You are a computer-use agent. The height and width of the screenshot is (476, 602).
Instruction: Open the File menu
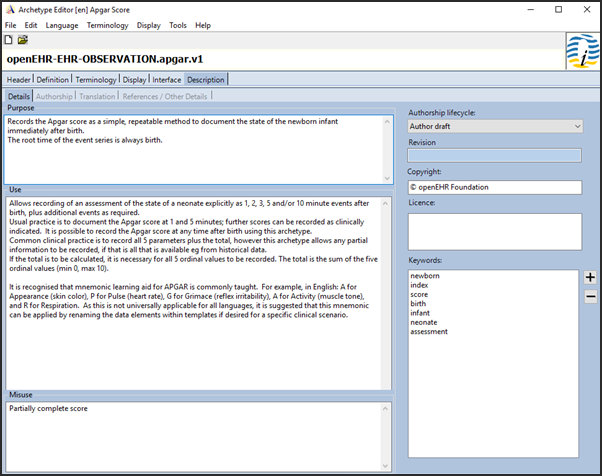(10, 25)
